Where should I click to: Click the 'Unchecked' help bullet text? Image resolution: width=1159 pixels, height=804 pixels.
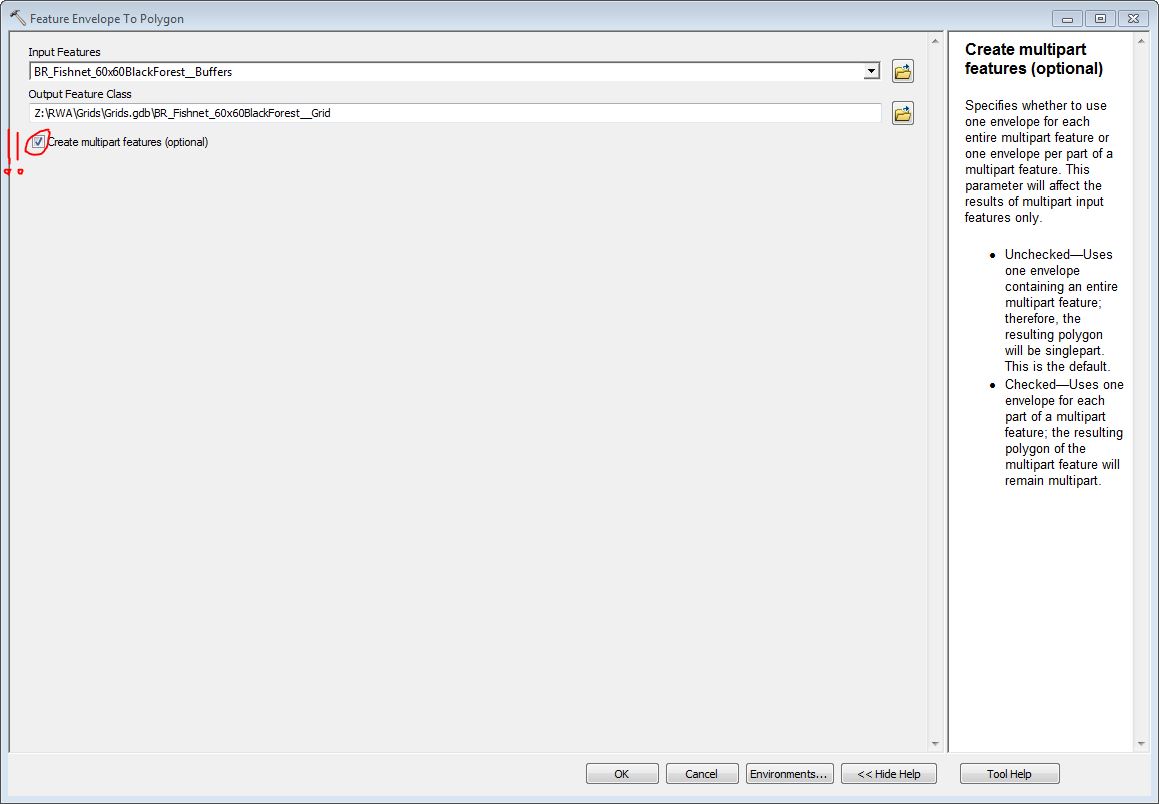tap(1061, 310)
